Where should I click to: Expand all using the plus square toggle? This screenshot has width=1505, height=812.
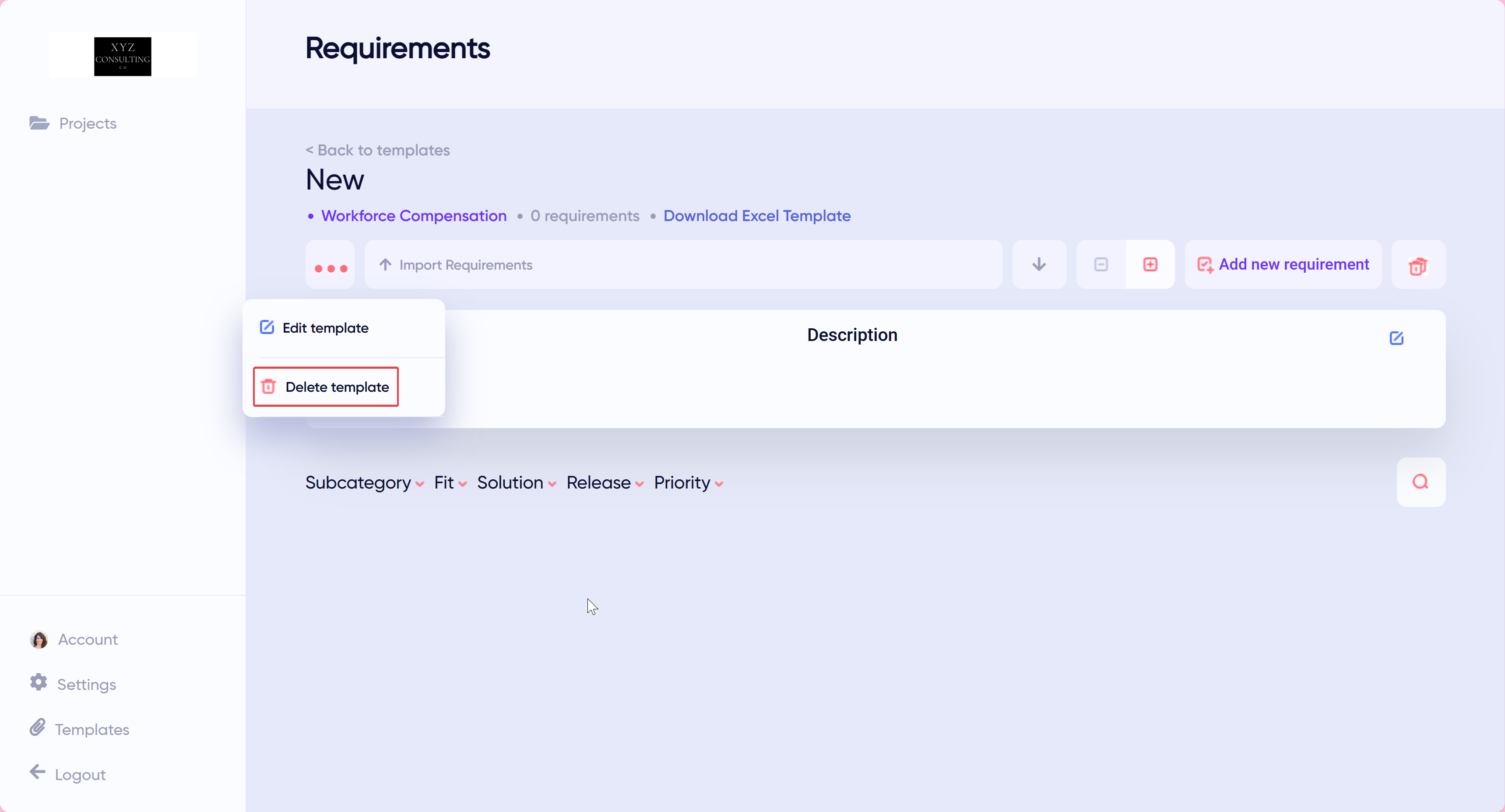[1150, 265]
